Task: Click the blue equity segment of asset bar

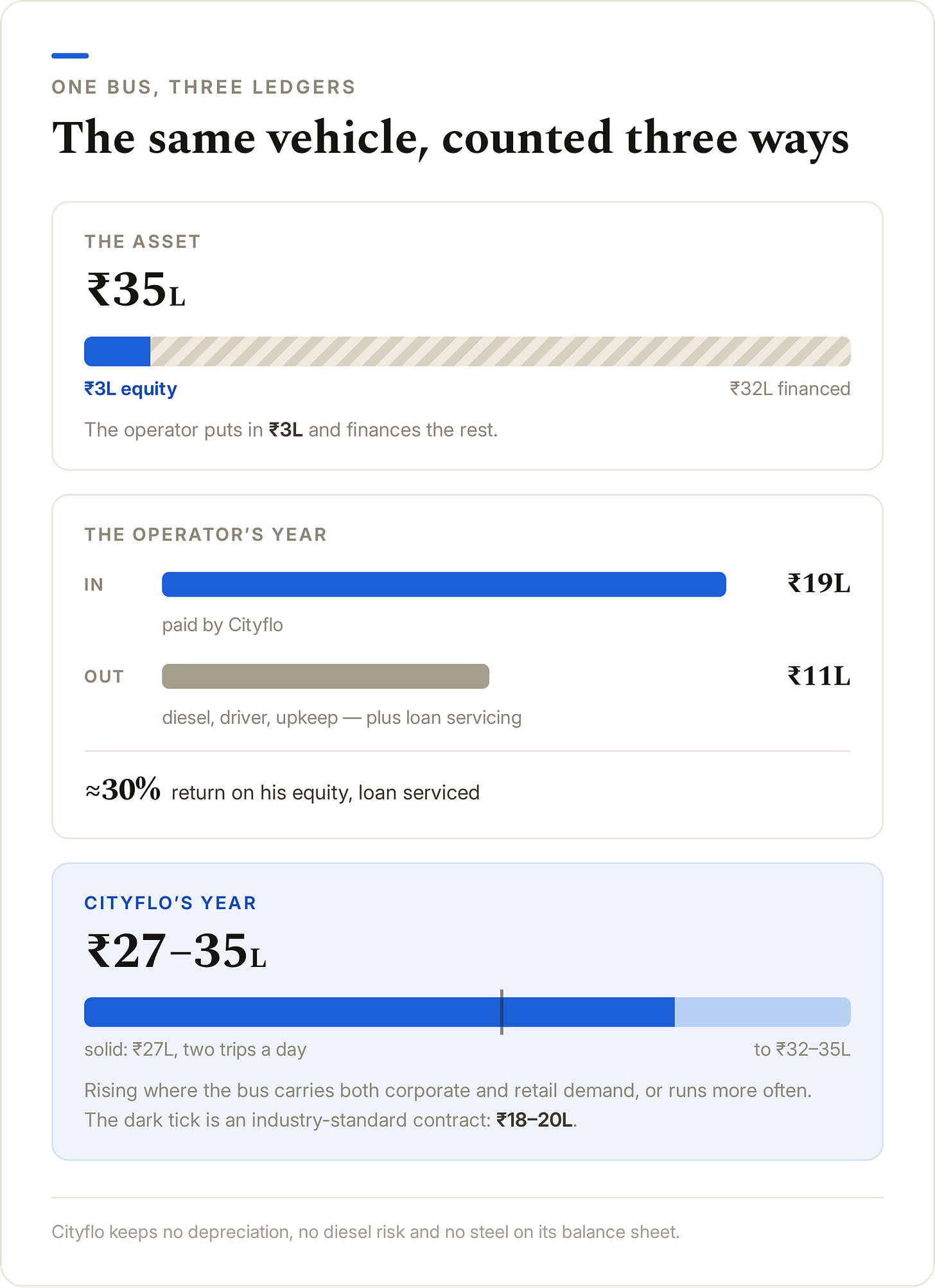Action: pyautogui.click(x=118, y=351)
